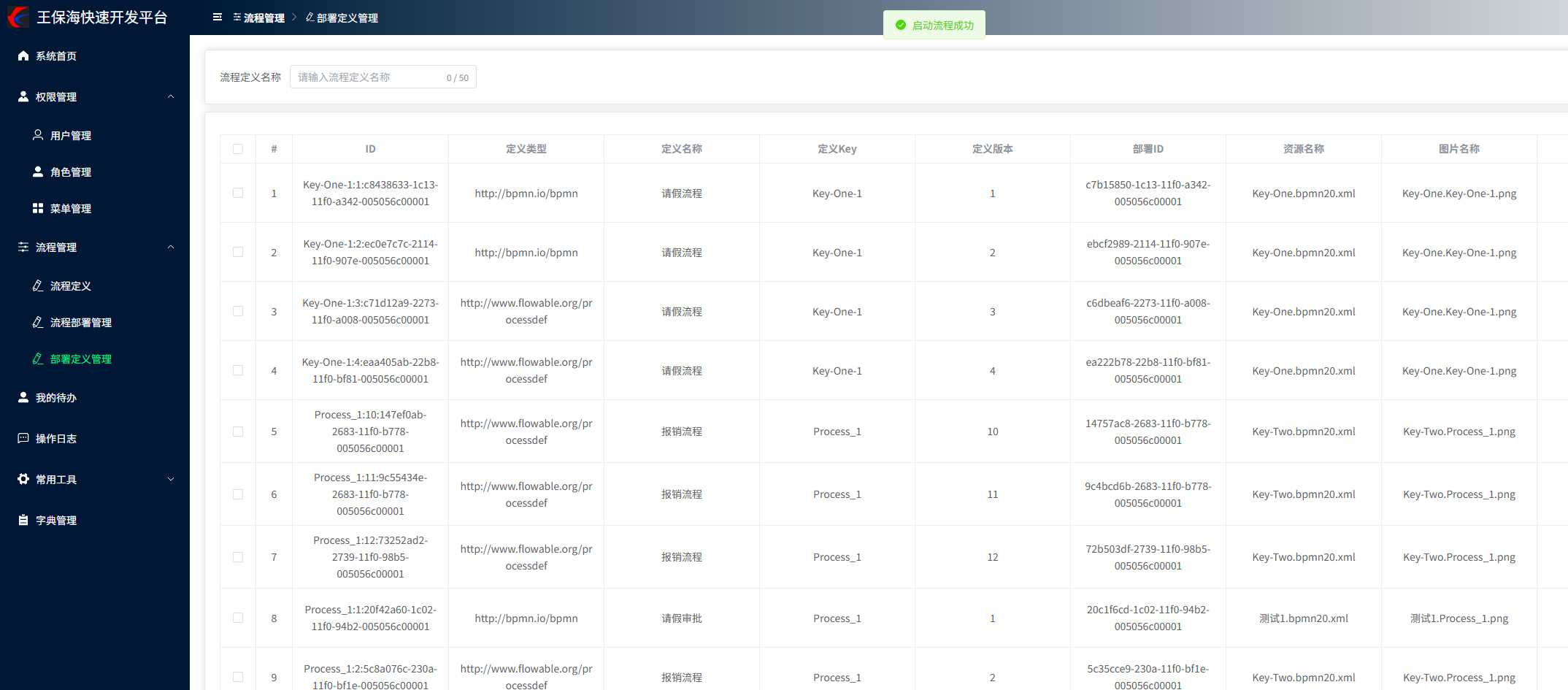Viewport: 1568px width, 690px height.
Task: Check the select-all checkbox in table header
Action: pyautogui.click(x=238, y=149)
